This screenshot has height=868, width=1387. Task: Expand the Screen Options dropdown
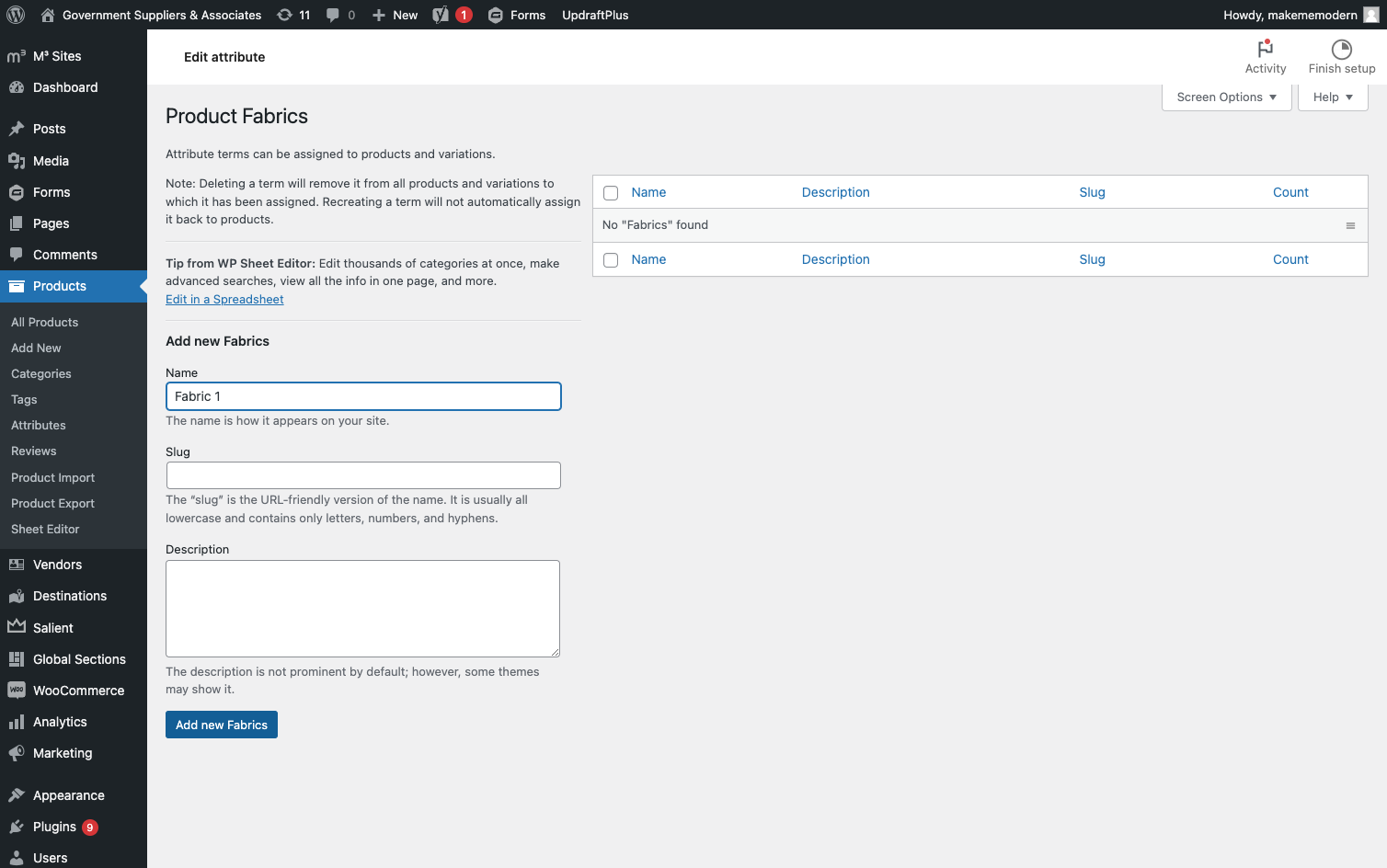(1227, 97)
